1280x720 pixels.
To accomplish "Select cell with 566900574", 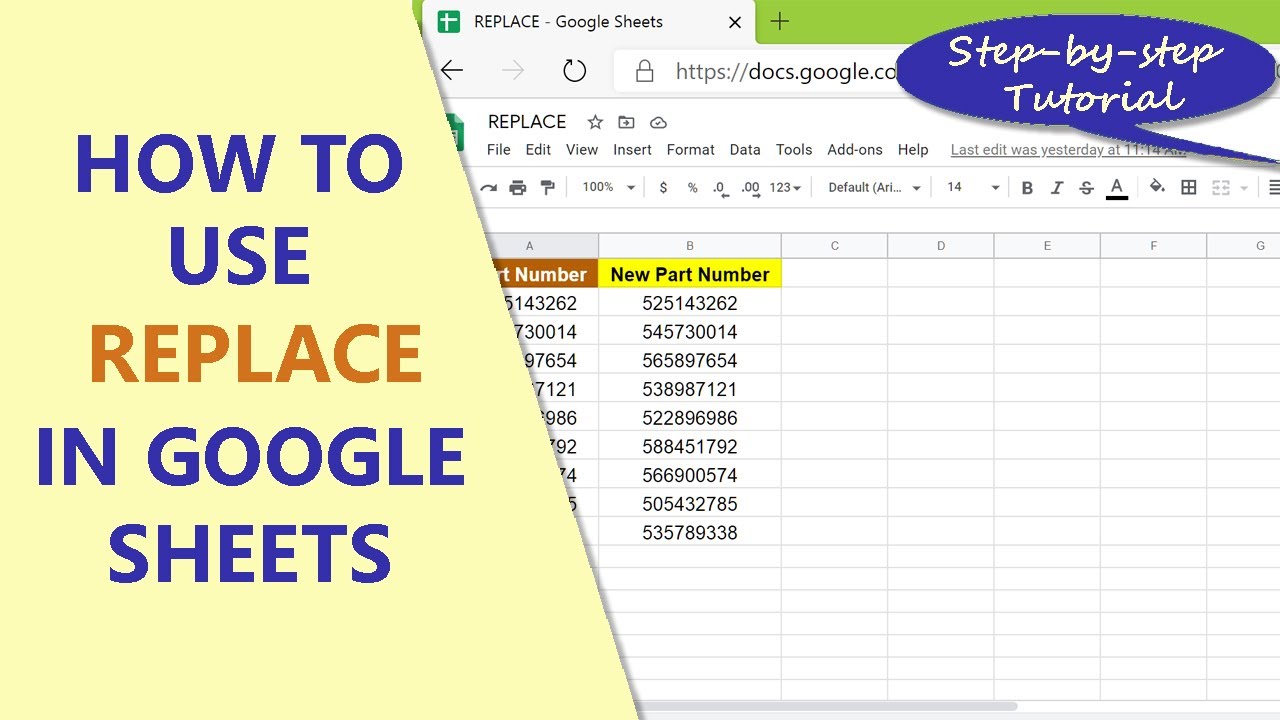I will [x=690, y=475].
